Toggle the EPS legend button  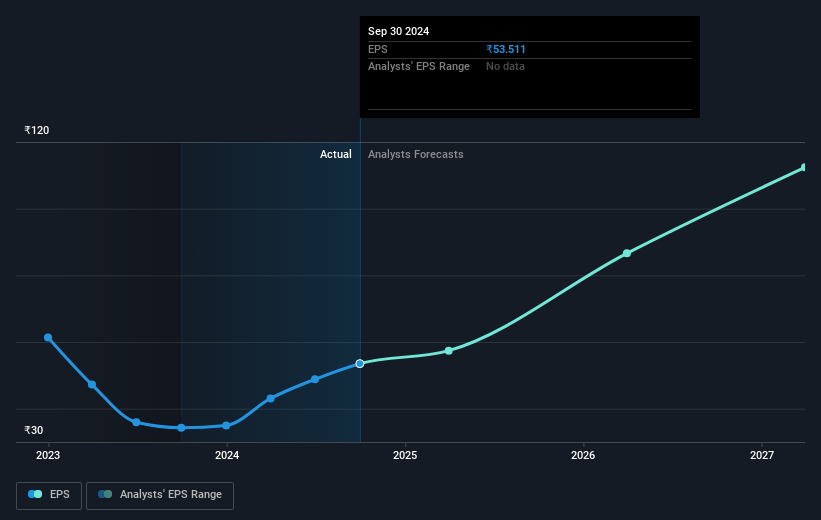tap(49, 495)
